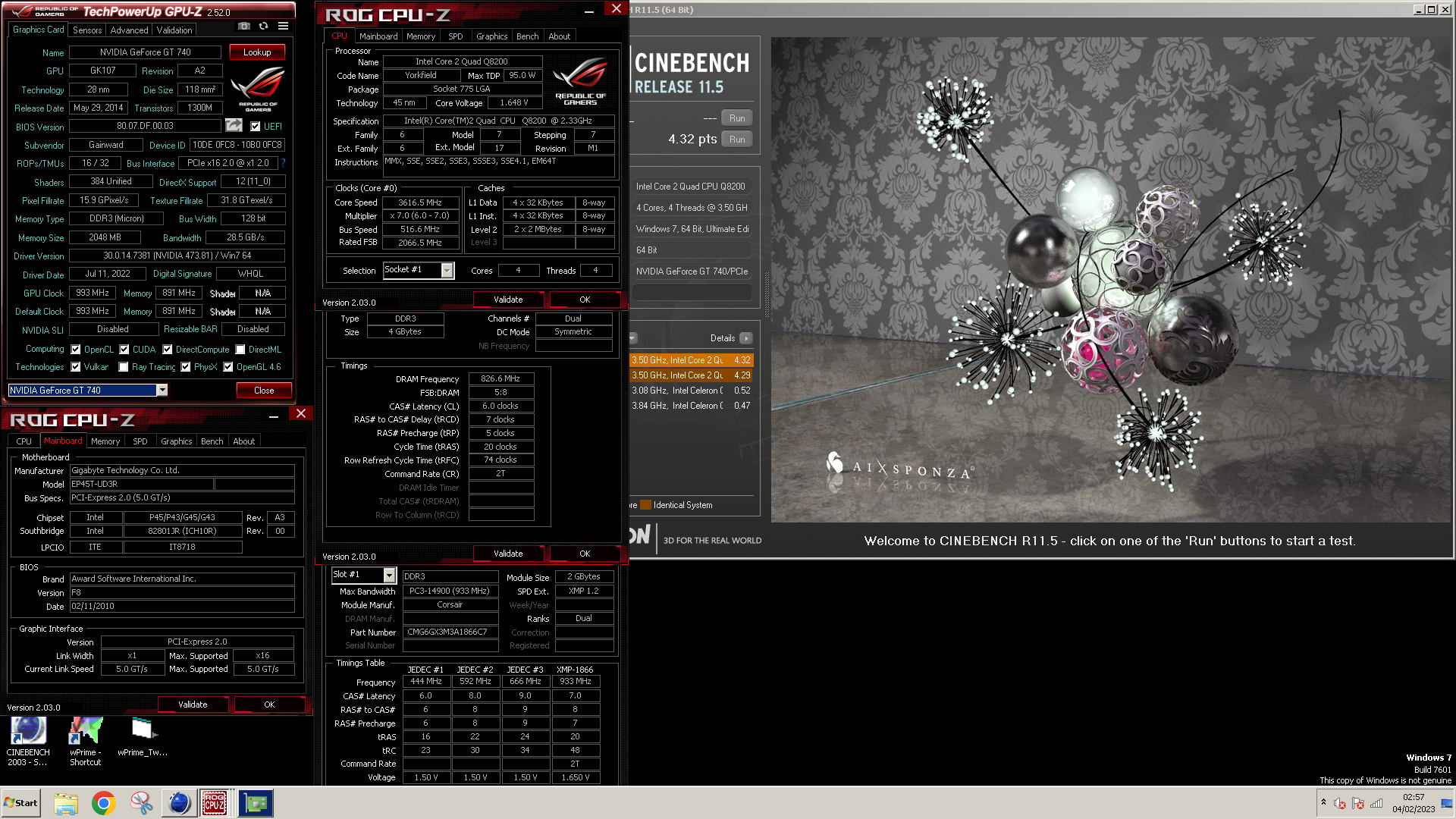The width and height of the screenshot is (1456, 819).
Task: Switch to GPU-Z taskbar button
Action: point(256,803)
